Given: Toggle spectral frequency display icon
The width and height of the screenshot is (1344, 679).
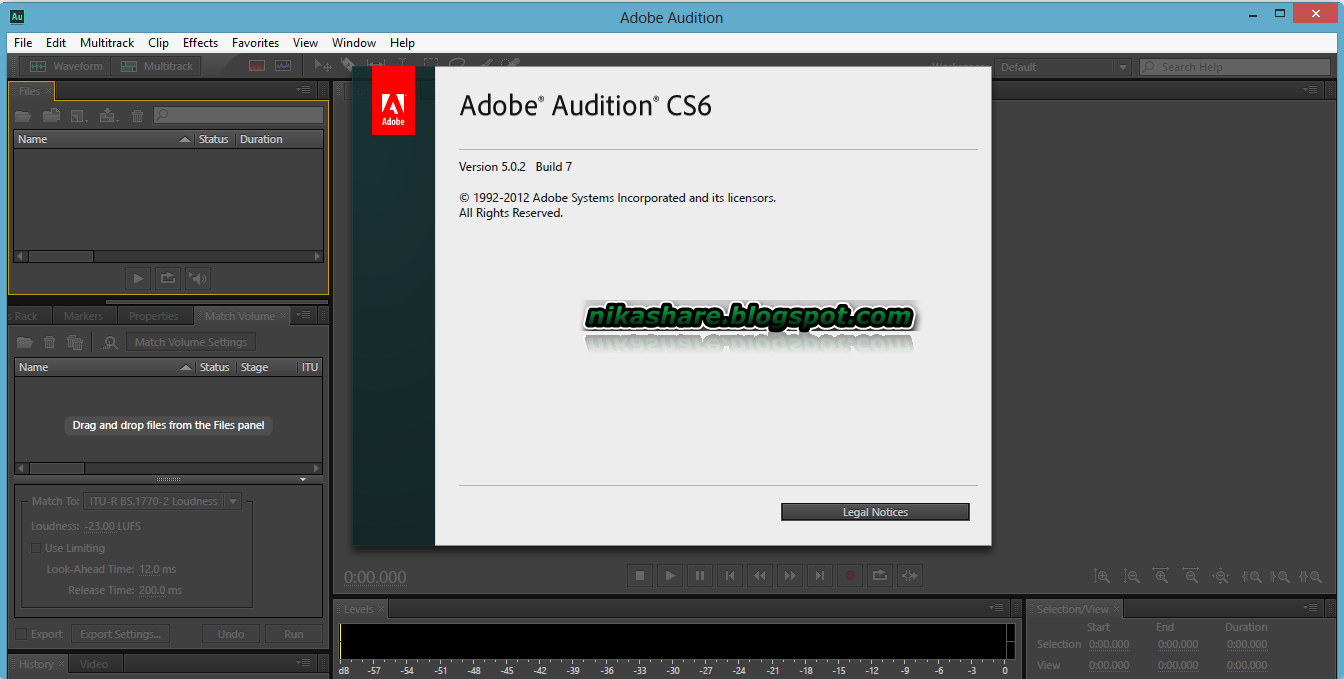Looking at the screenshot, I should click(257, 66).
